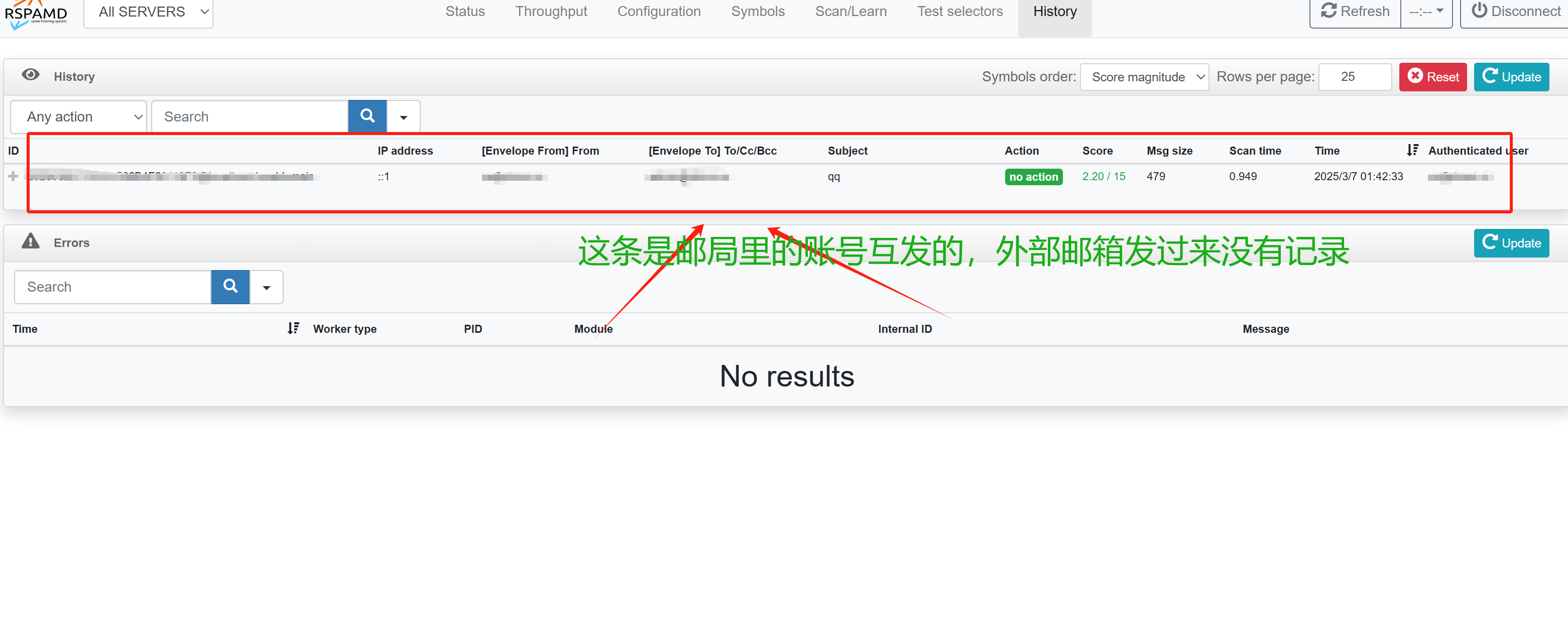Click the msg size value 479
This screenshot has width=1568, height=634.
click(x=1155, y=177)
